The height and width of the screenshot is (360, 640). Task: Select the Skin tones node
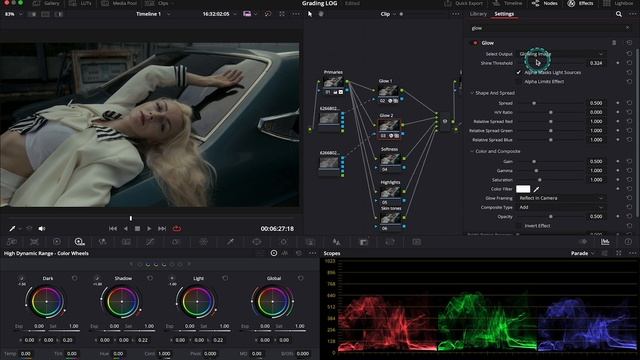[390, 218]
